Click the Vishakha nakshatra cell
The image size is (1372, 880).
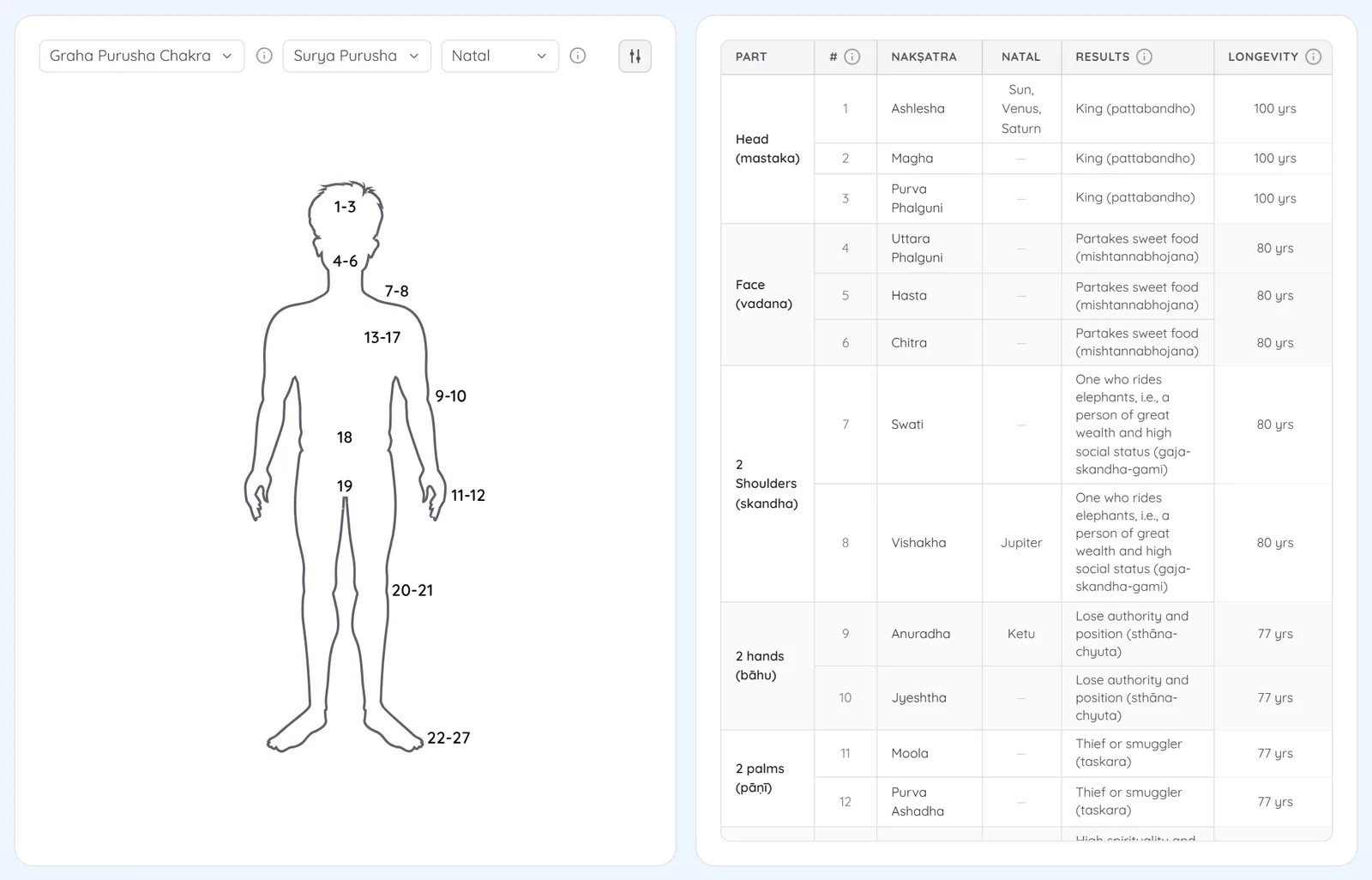(x=929, y=543)
